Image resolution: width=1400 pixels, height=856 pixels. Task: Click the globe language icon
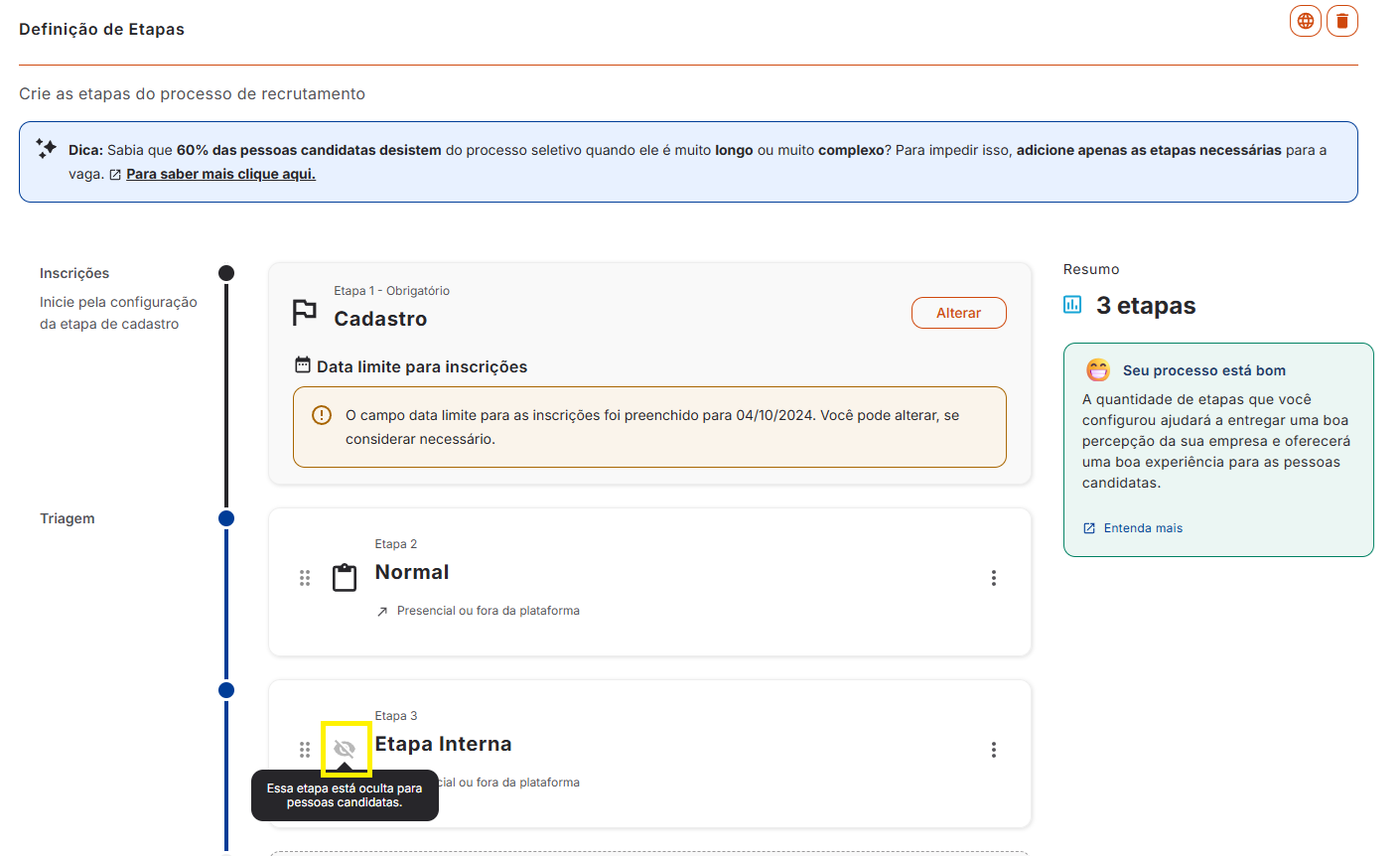[1306, 21]
